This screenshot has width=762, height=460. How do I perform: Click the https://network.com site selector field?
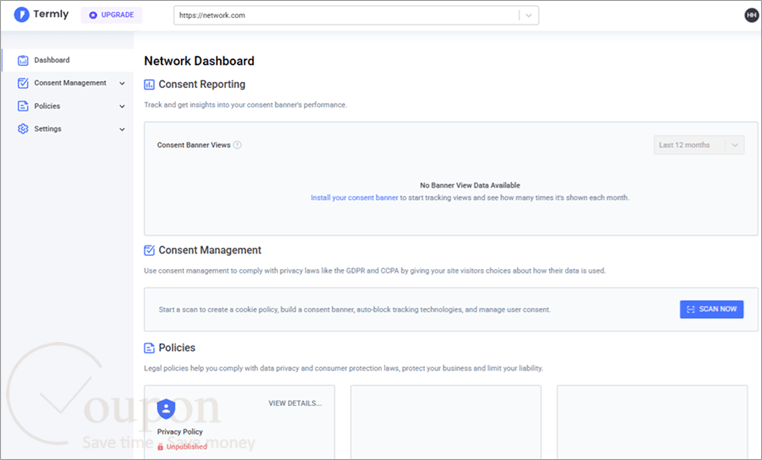pos(356,16)
